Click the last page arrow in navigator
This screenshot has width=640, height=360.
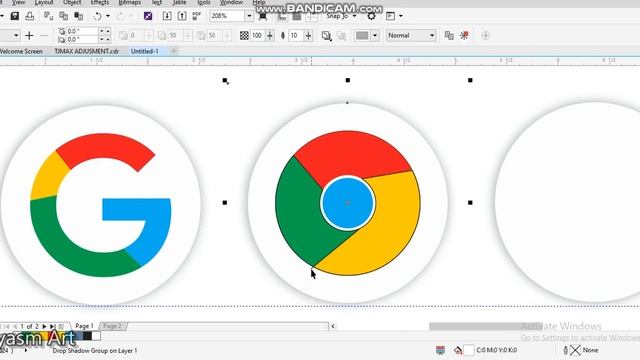52,326
